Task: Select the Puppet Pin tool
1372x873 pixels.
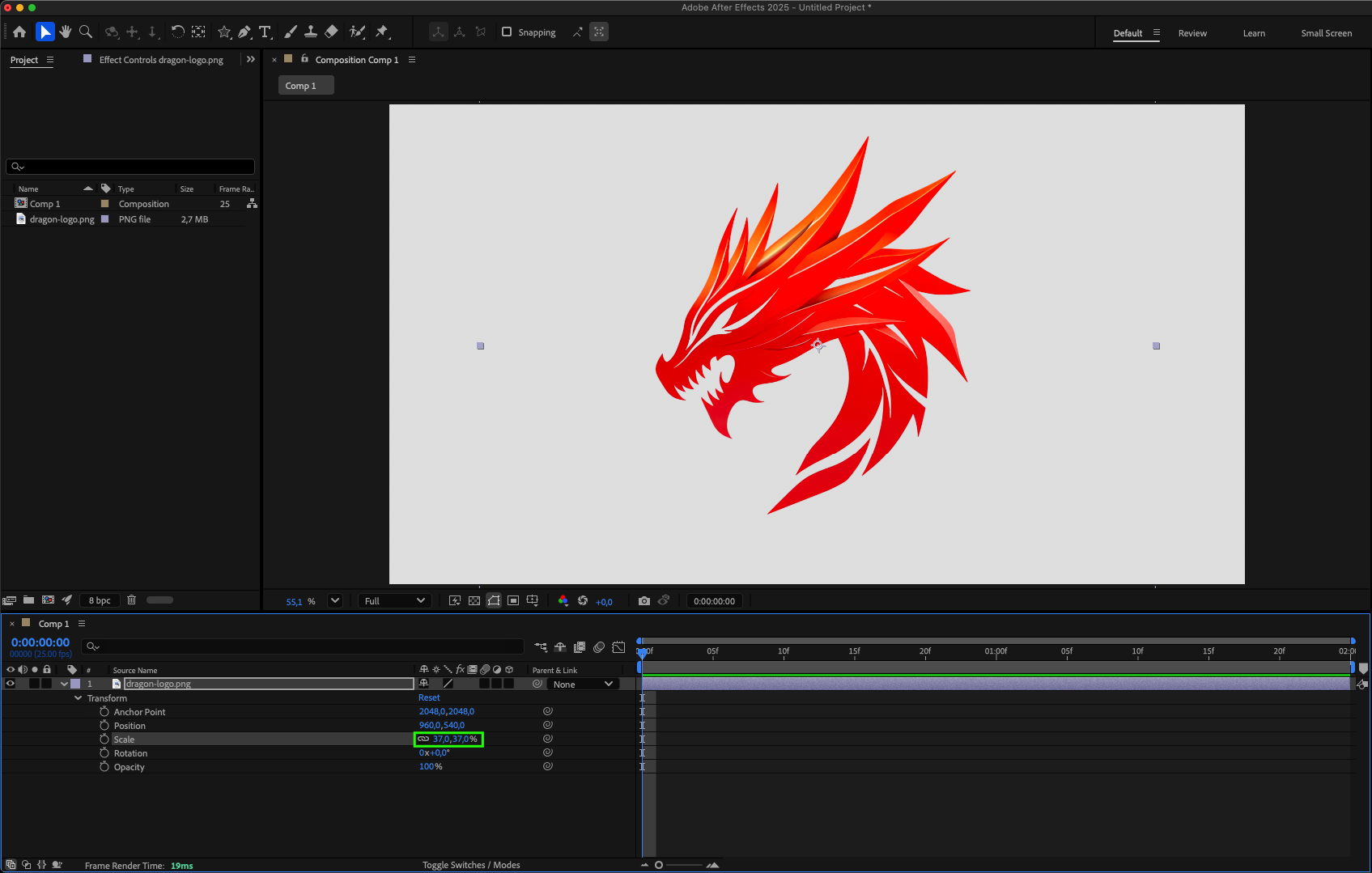Action: pyautogui.click(x=382, y=32)
